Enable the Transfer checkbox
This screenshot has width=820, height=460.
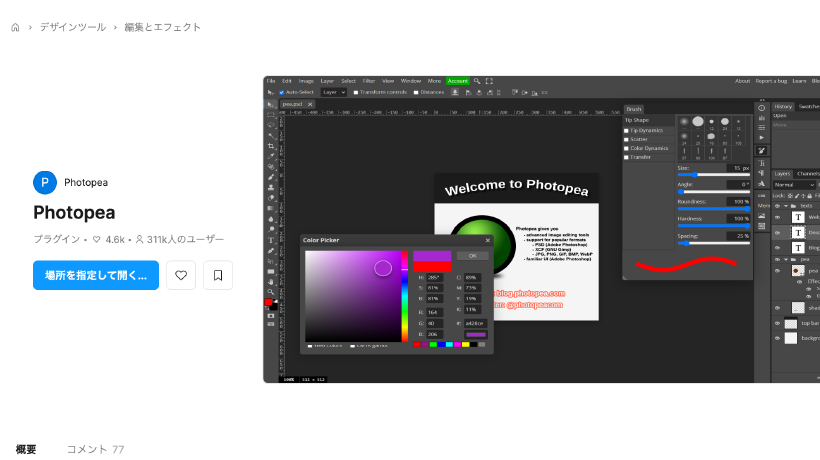(626, 157)
